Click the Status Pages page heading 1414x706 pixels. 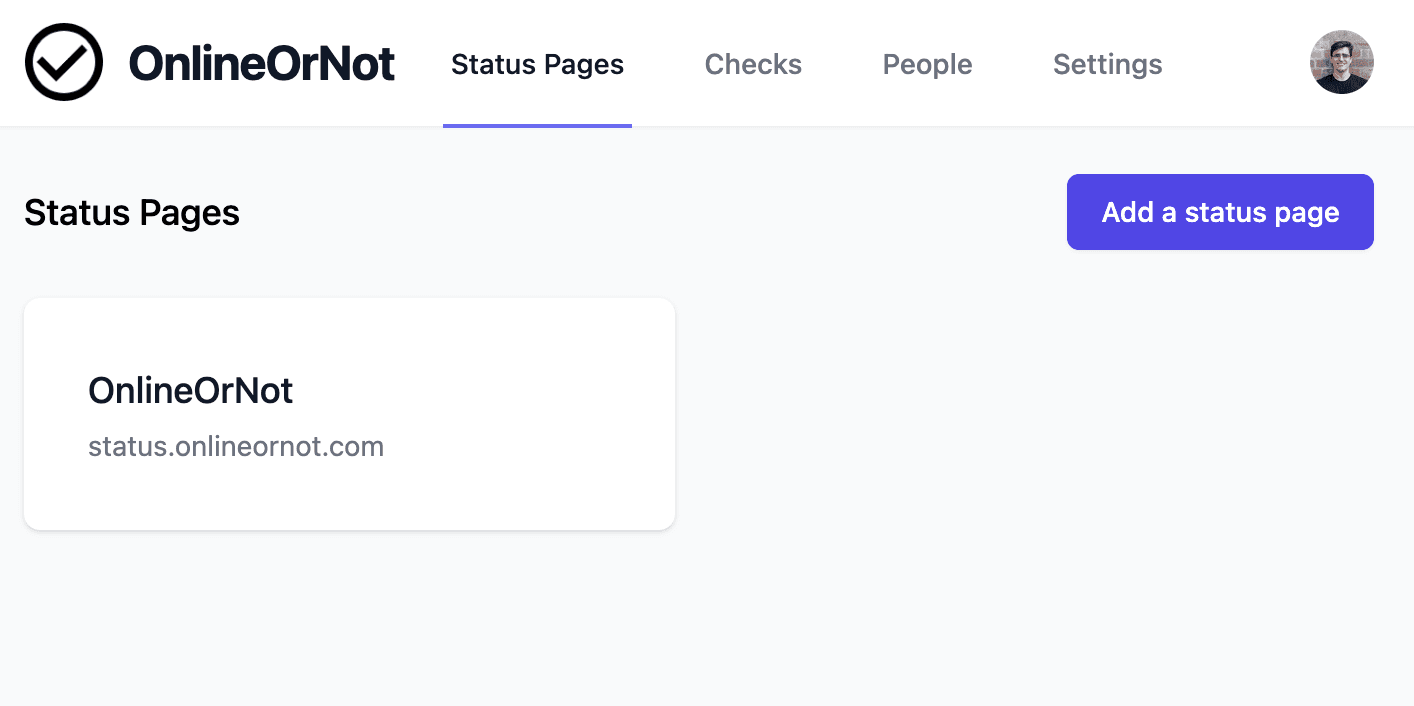pos(131,212)
